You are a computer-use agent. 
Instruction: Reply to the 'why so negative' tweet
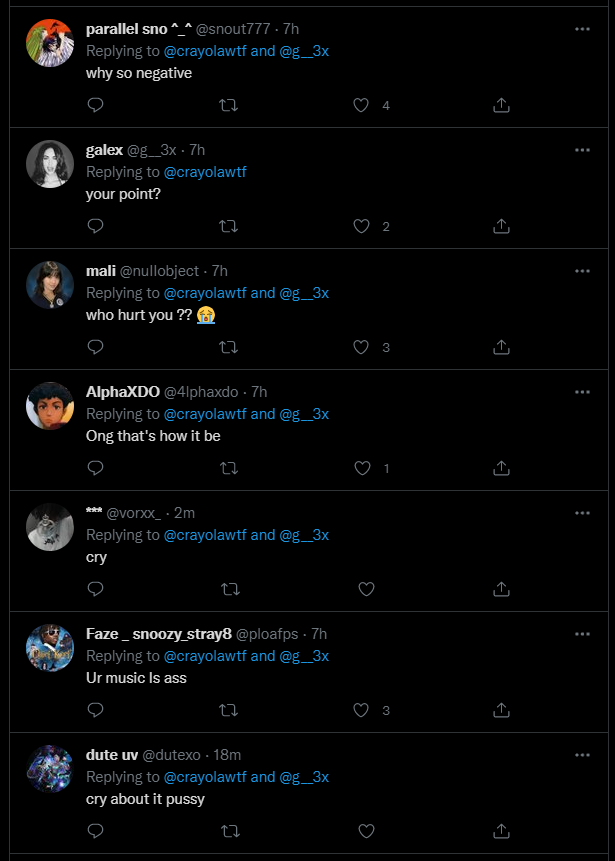[x=96, y=105]
